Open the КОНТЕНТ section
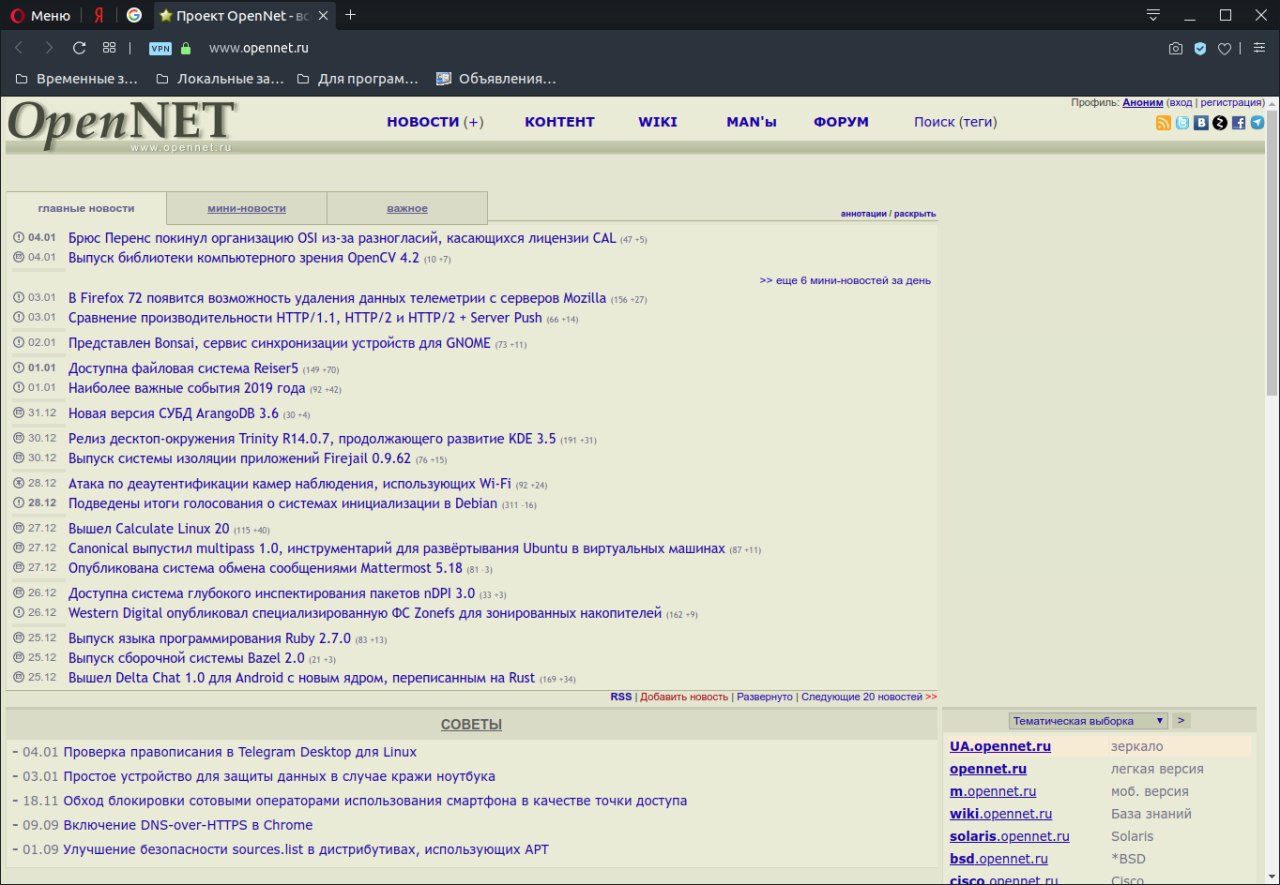Image resolution: width=1280 pixels, height=885 pixels. click(560, 122)
